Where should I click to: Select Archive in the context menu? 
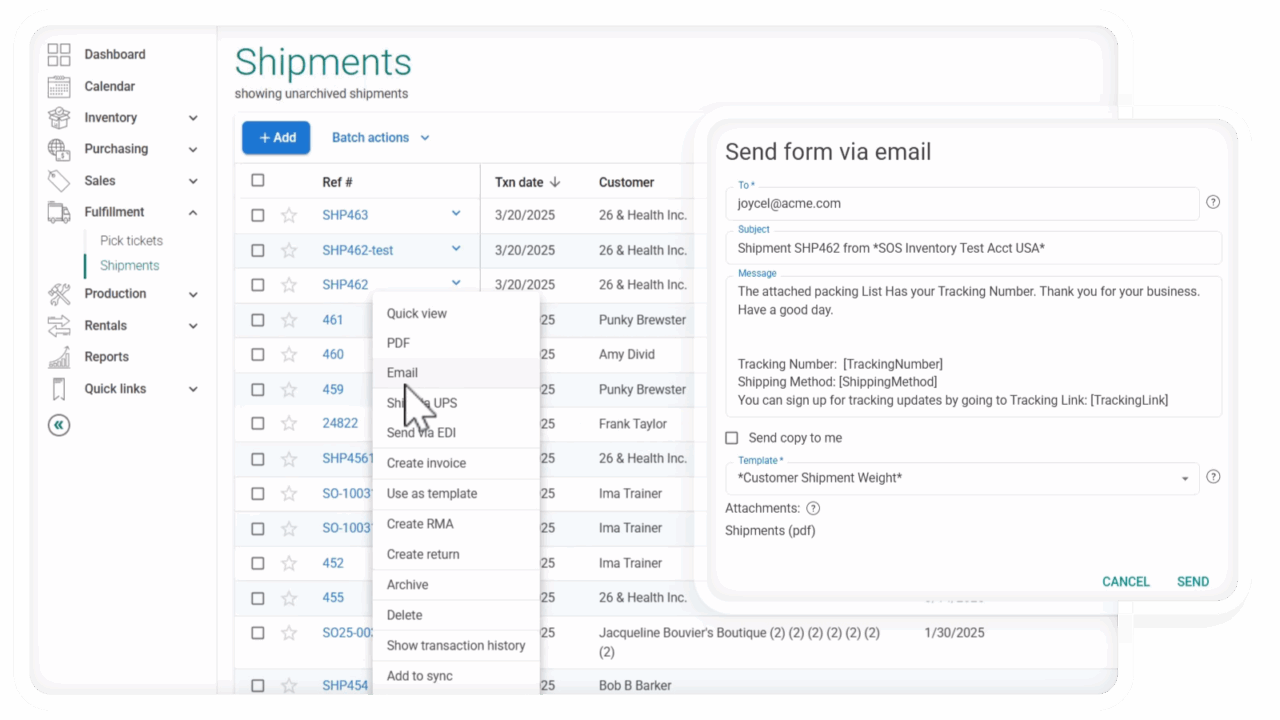coord(407,585)
